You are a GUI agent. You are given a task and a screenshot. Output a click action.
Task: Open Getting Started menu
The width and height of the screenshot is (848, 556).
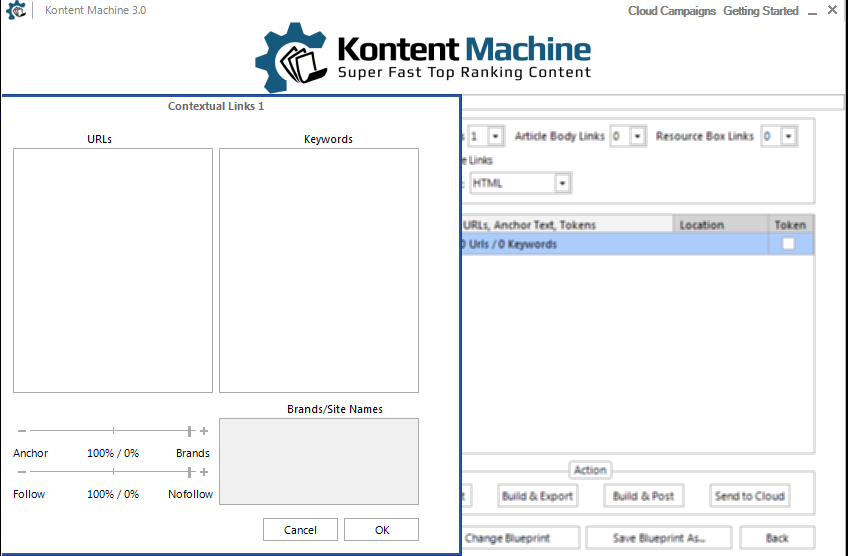click(761, 11)
